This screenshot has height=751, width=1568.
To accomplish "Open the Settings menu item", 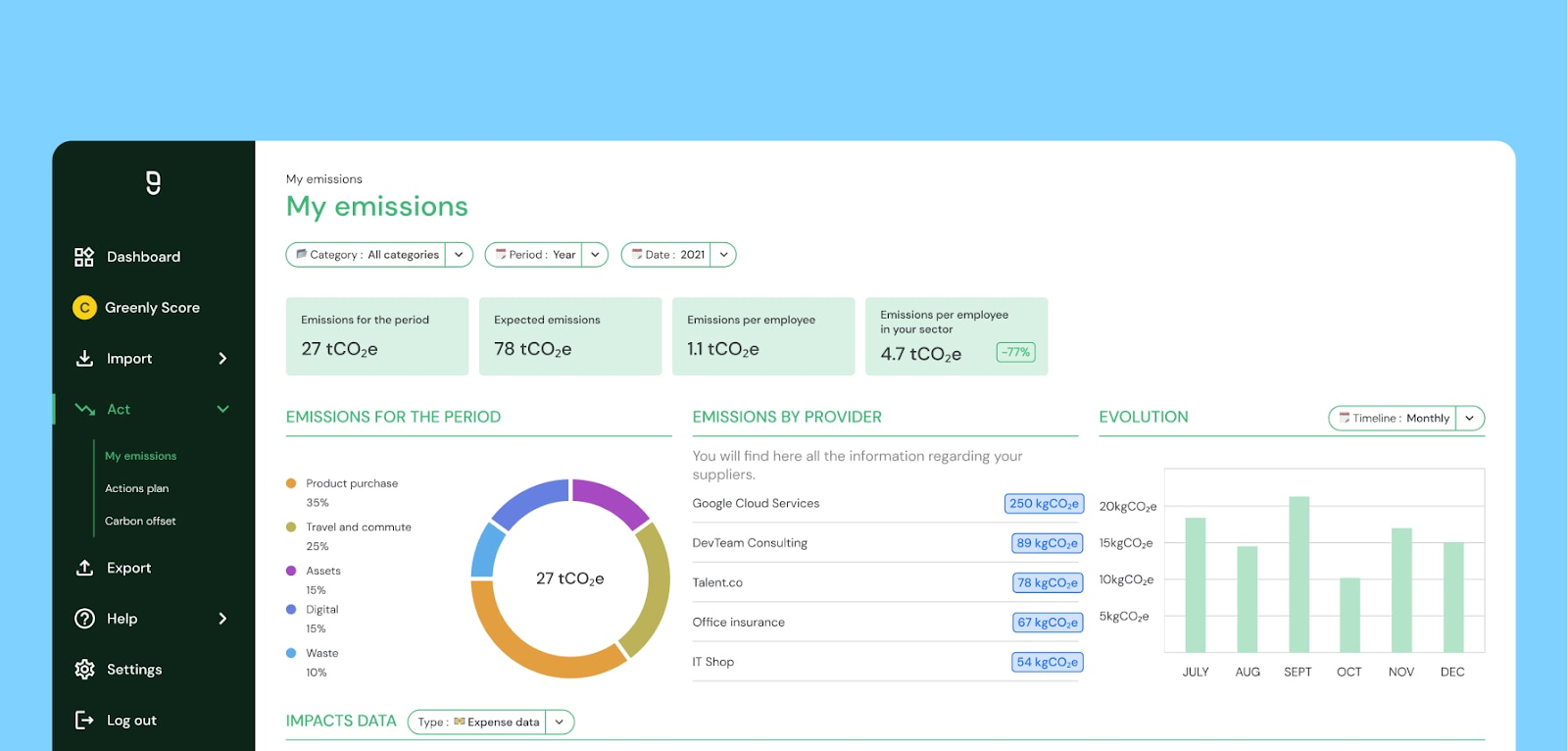I will pyautogui.click(x=134, y=670).
